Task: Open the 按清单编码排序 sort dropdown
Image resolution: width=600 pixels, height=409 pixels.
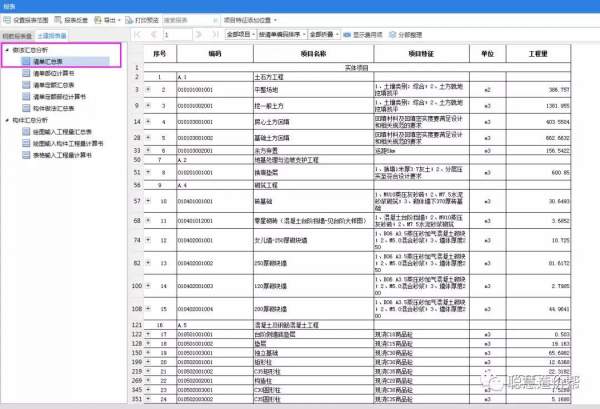Action: [x=282, y=35]
